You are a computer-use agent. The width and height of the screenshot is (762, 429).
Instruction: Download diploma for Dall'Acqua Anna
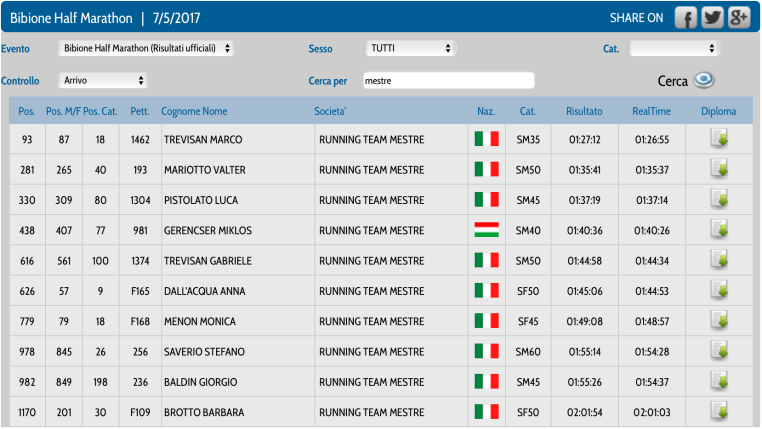(x=718, y=291)
